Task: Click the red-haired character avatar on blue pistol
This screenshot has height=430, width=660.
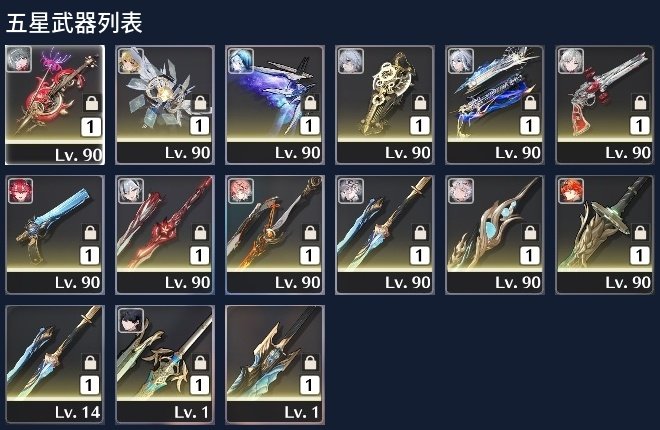Action: pyautogui.click(x=20, y=191)
